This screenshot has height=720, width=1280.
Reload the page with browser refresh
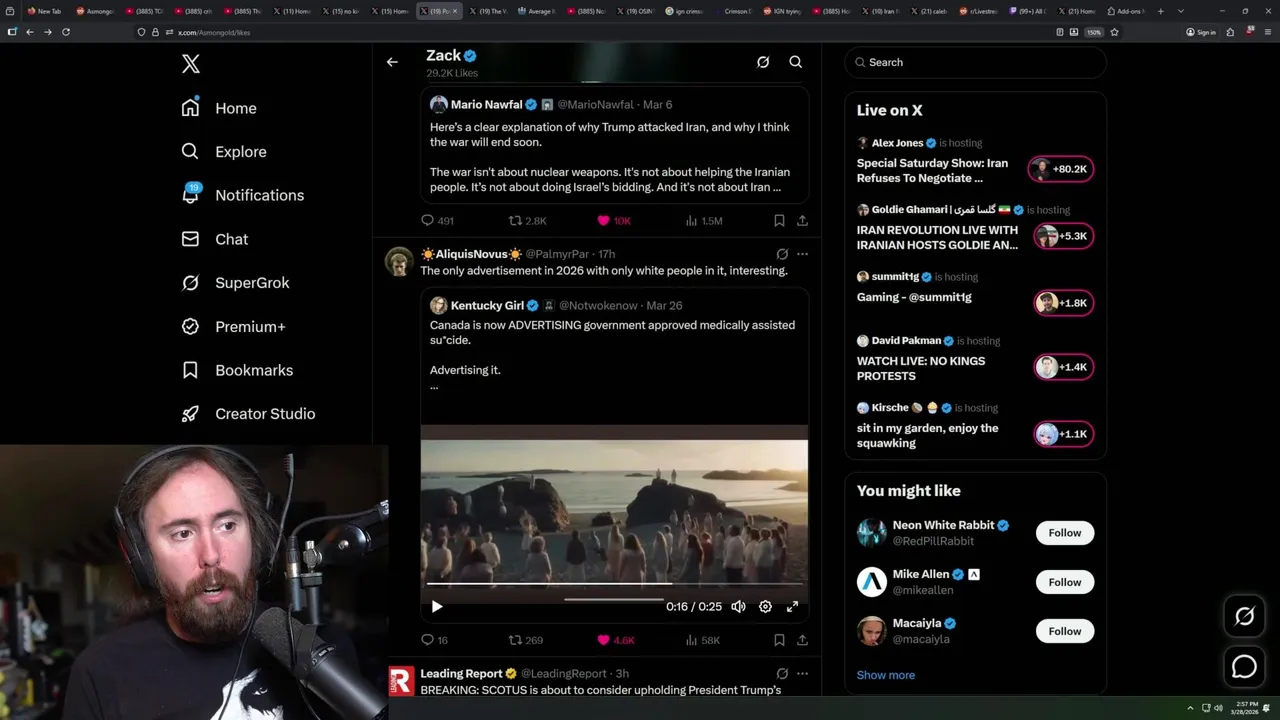pyautogui.click(x=66, y=32)
